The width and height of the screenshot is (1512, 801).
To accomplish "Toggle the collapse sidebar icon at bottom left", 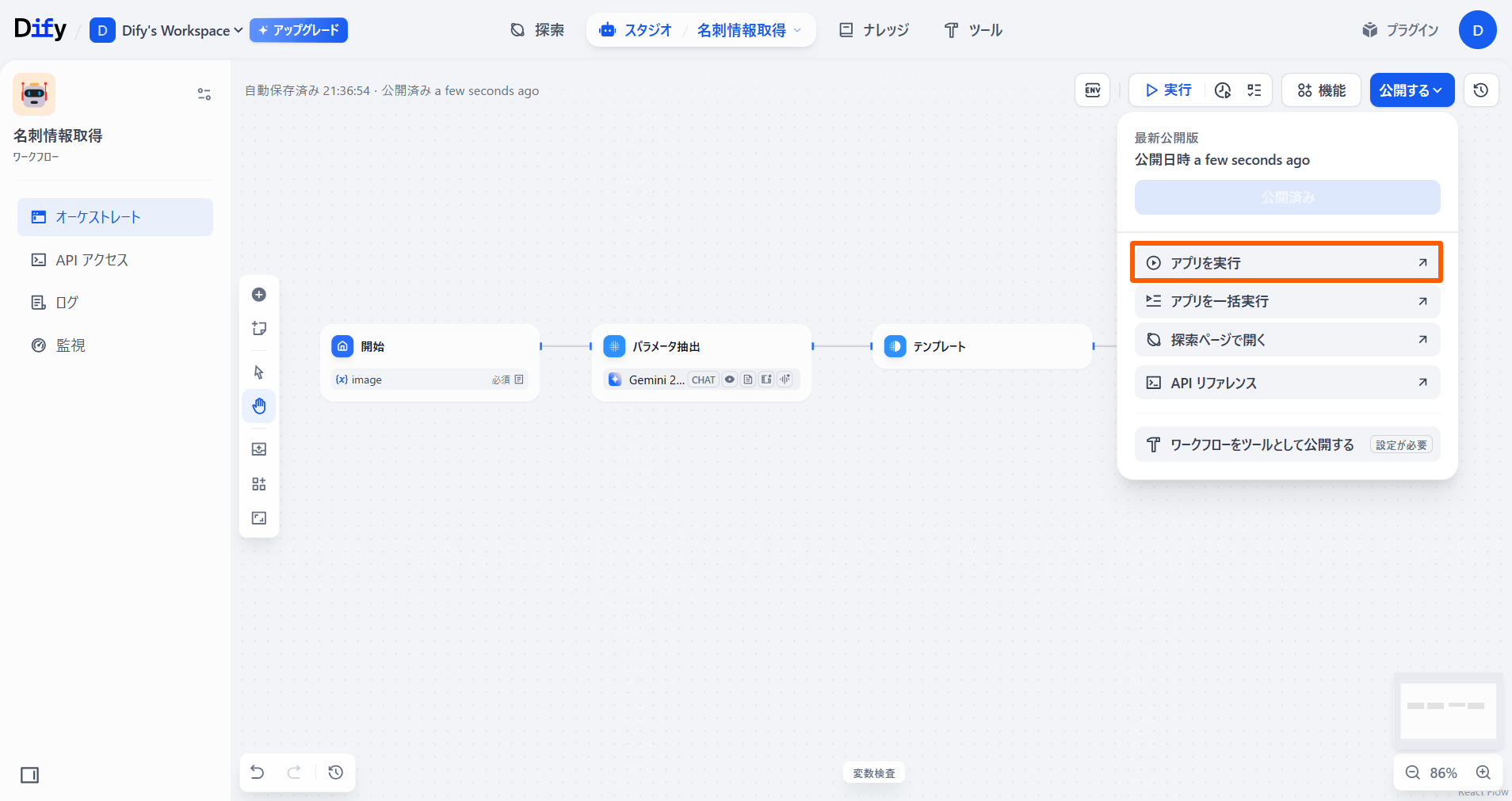I will (x=30, y=775).
